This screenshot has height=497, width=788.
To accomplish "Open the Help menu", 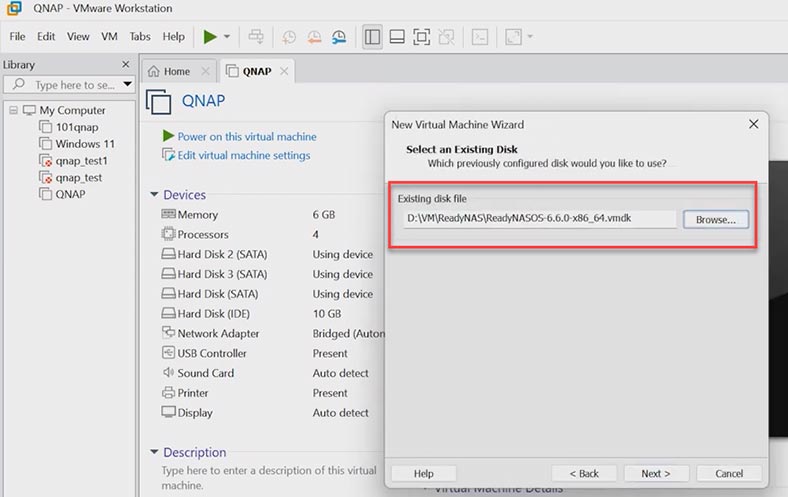I will tap(173, 37).
